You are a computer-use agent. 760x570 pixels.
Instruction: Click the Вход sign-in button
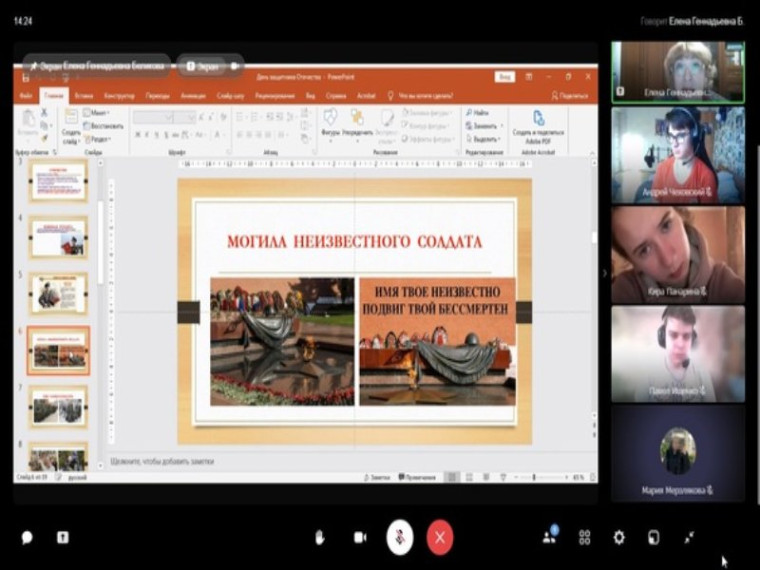tap(505, 77)
